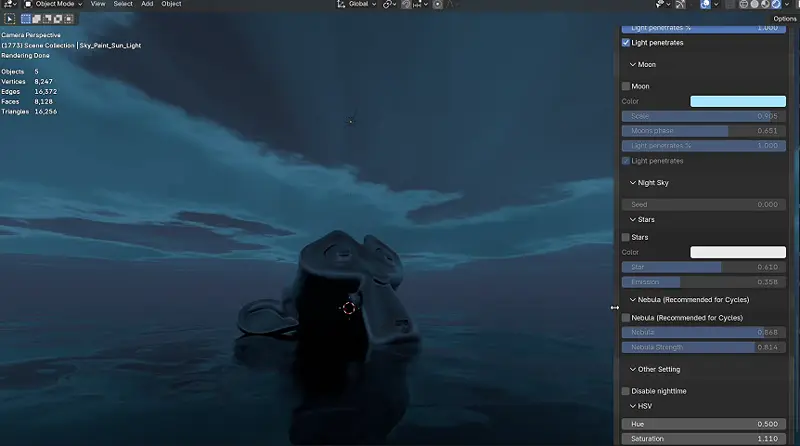Open the Select menu
The height and width of the screenshot is (446, 800).
coord(123,4)
